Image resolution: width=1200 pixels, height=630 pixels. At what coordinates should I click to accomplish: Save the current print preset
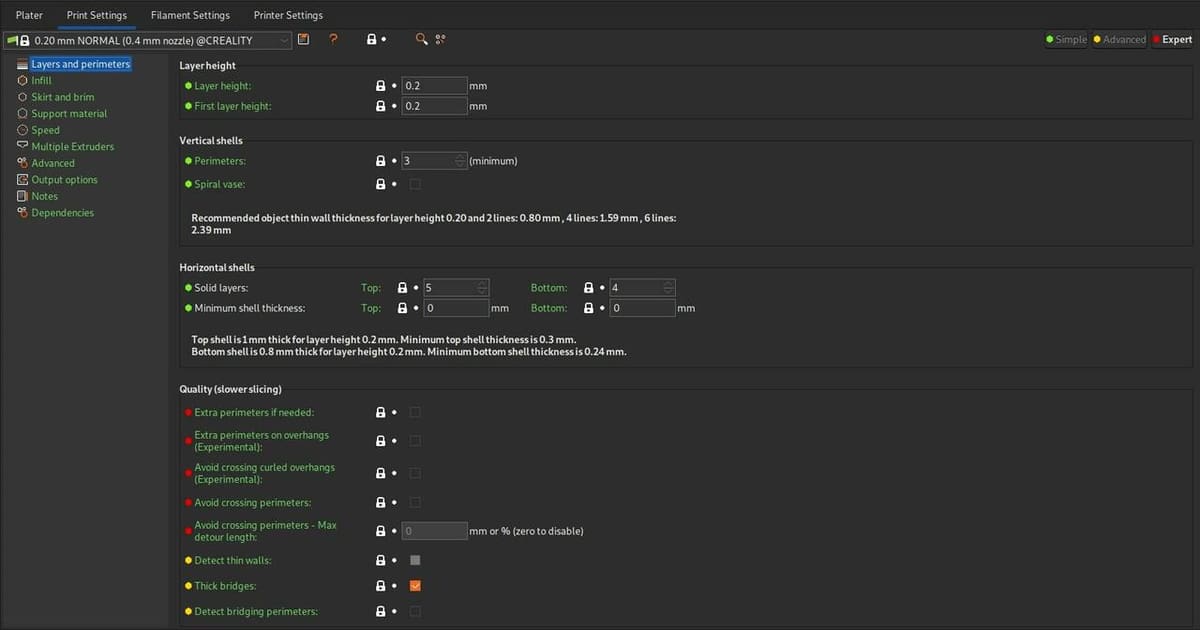pyautogui.click(x=304, y=39)
